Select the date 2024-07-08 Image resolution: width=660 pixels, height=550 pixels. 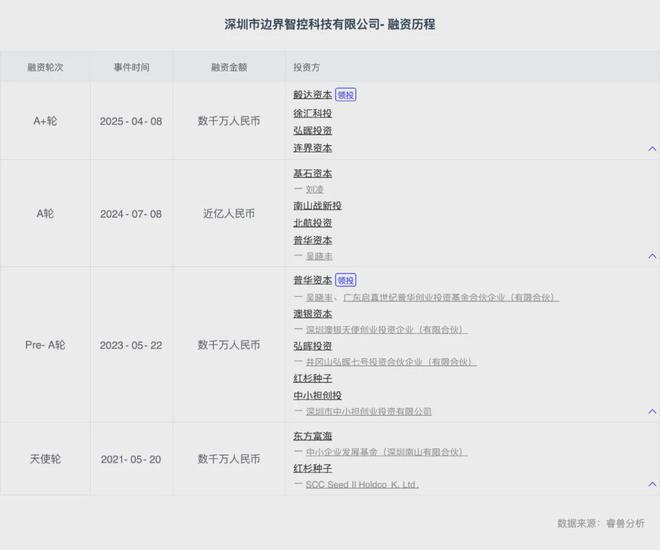pos(131,214)
